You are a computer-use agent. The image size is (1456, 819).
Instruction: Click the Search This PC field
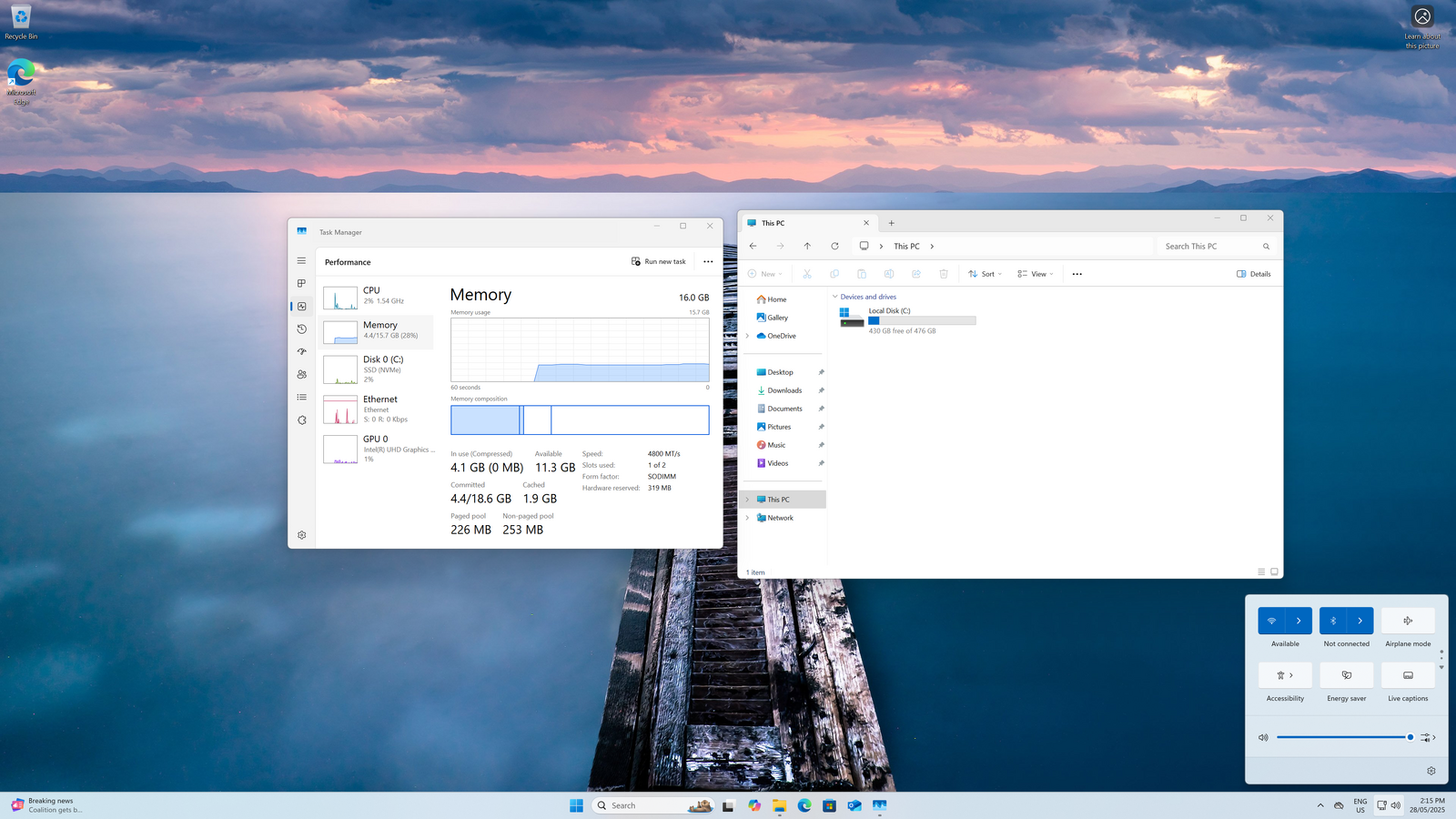(1208, 247)
